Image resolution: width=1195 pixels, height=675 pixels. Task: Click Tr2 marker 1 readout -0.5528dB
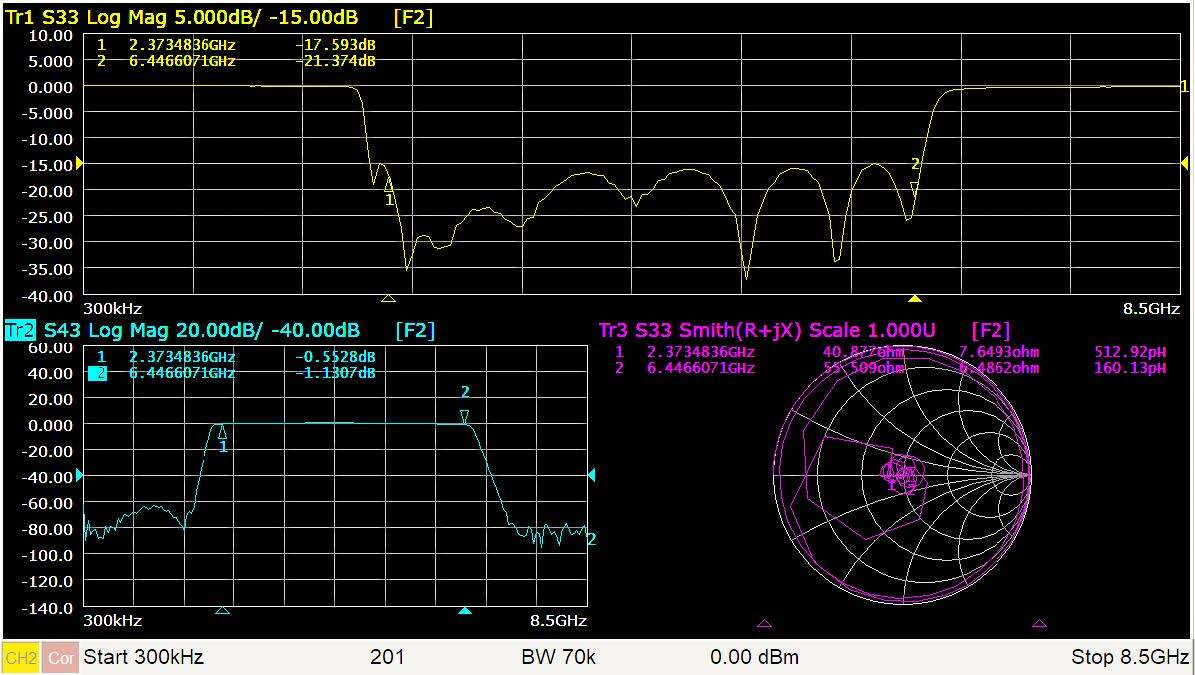click(x=335, y=357)
